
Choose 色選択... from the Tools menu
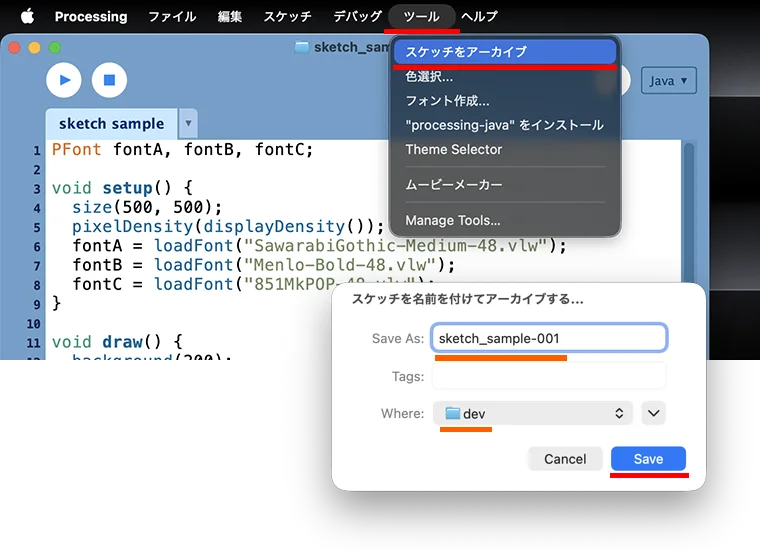coord(505,77)
